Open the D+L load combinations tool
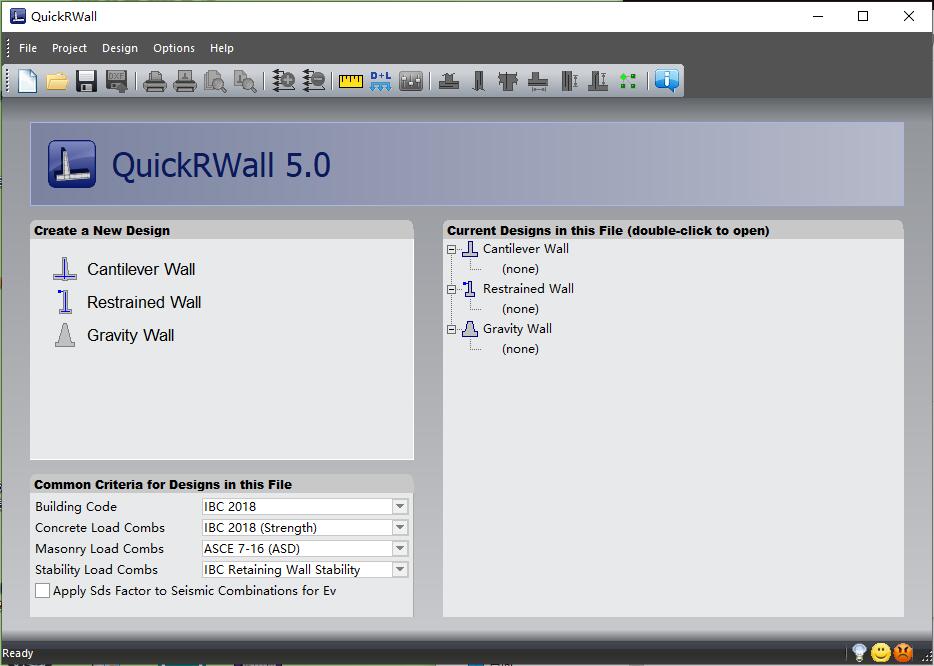This screenshot has width=934, height=666. pyautogui.click(x=381, y=81)
